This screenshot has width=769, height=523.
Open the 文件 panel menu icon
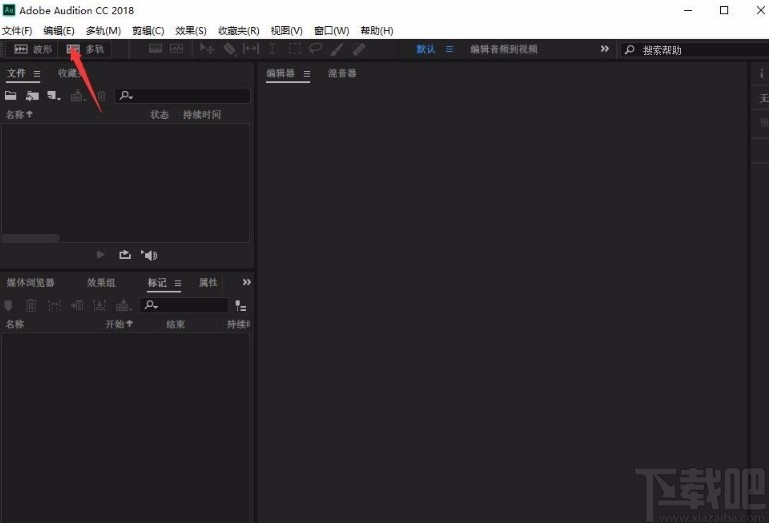pos(37,74)
